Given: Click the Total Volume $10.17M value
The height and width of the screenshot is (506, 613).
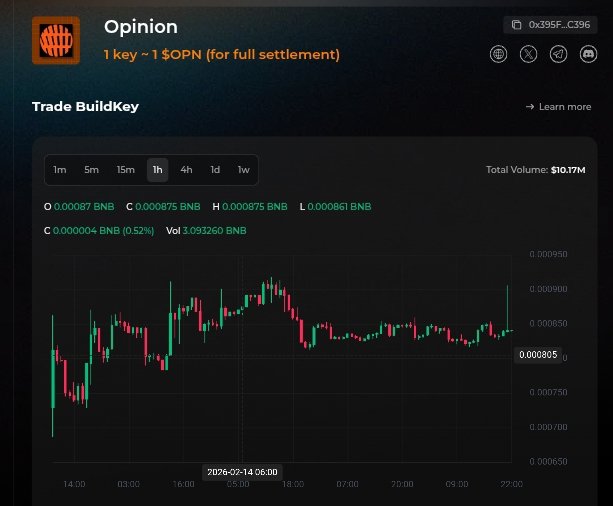Looking at the screenshot, I should coord(568,170).
